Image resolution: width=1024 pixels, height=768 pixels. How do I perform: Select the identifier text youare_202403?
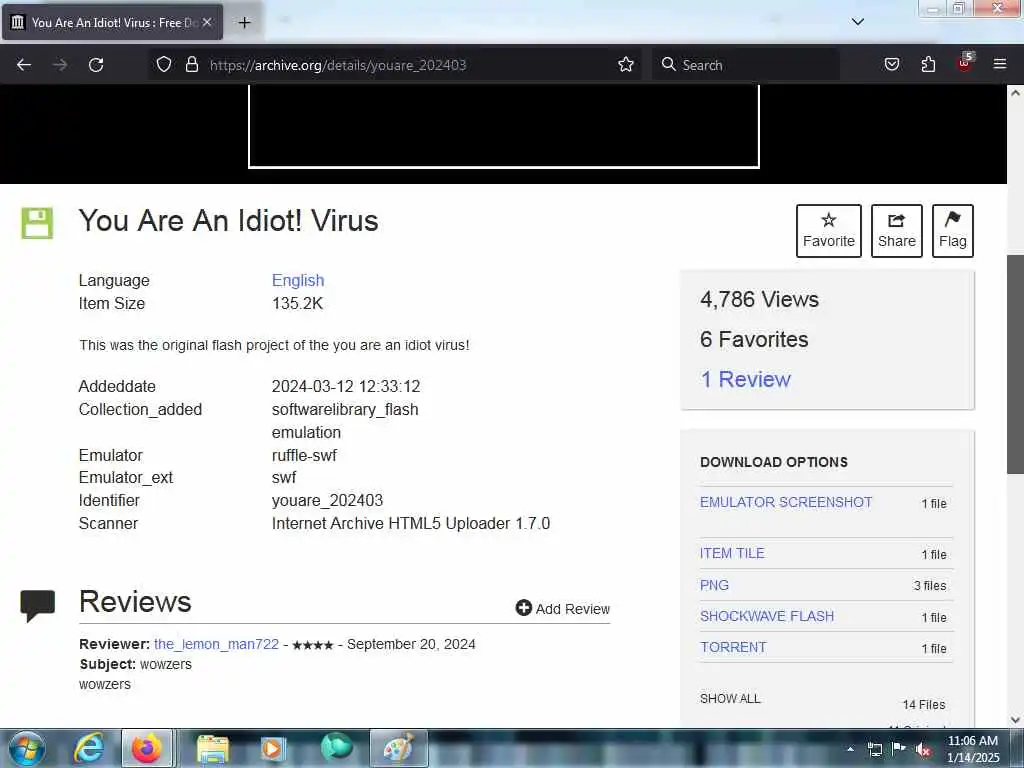(327, 500)
